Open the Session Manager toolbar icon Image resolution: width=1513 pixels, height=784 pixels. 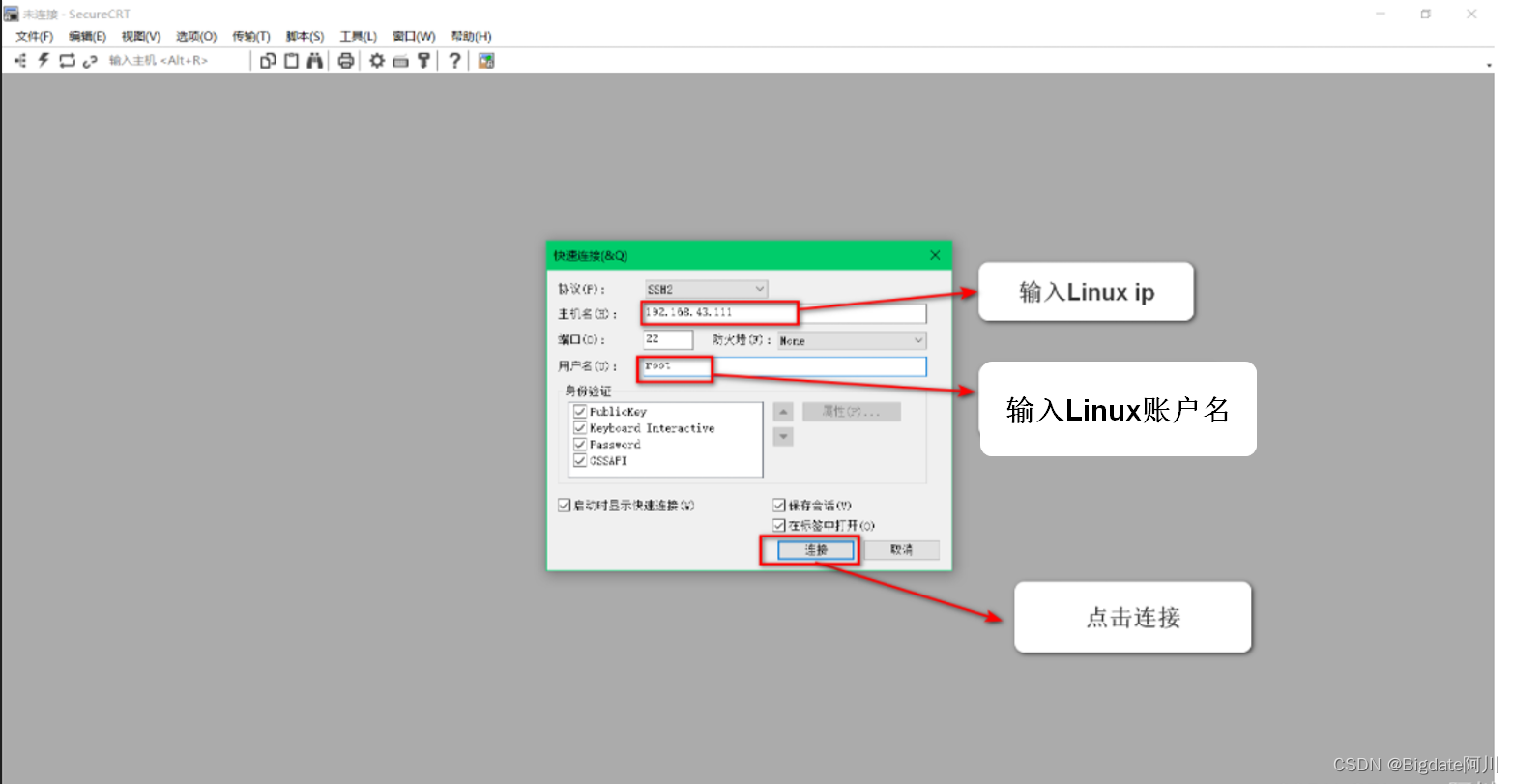[20, 61]
